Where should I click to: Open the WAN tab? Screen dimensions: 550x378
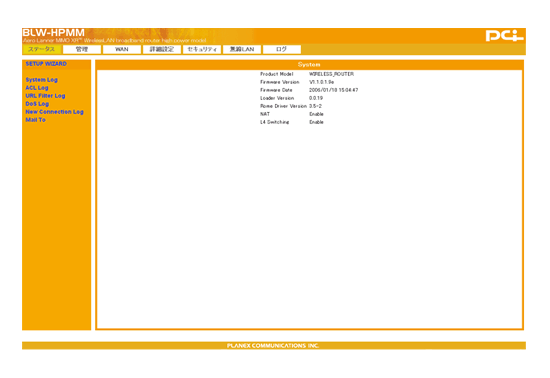click(122, 49)
